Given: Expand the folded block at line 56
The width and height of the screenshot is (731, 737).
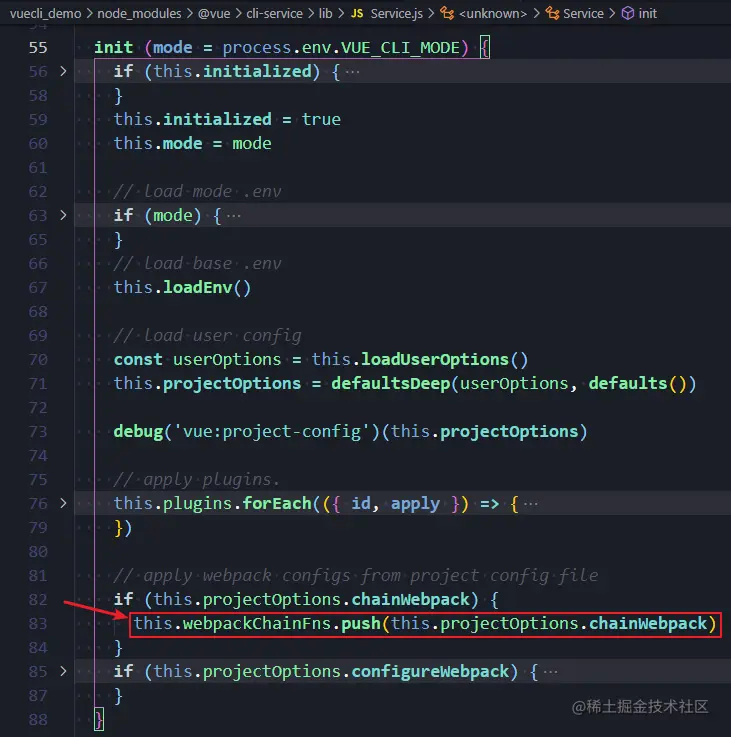Looking at the screenshot, I should pyautogui.click(x=63, y=71).
